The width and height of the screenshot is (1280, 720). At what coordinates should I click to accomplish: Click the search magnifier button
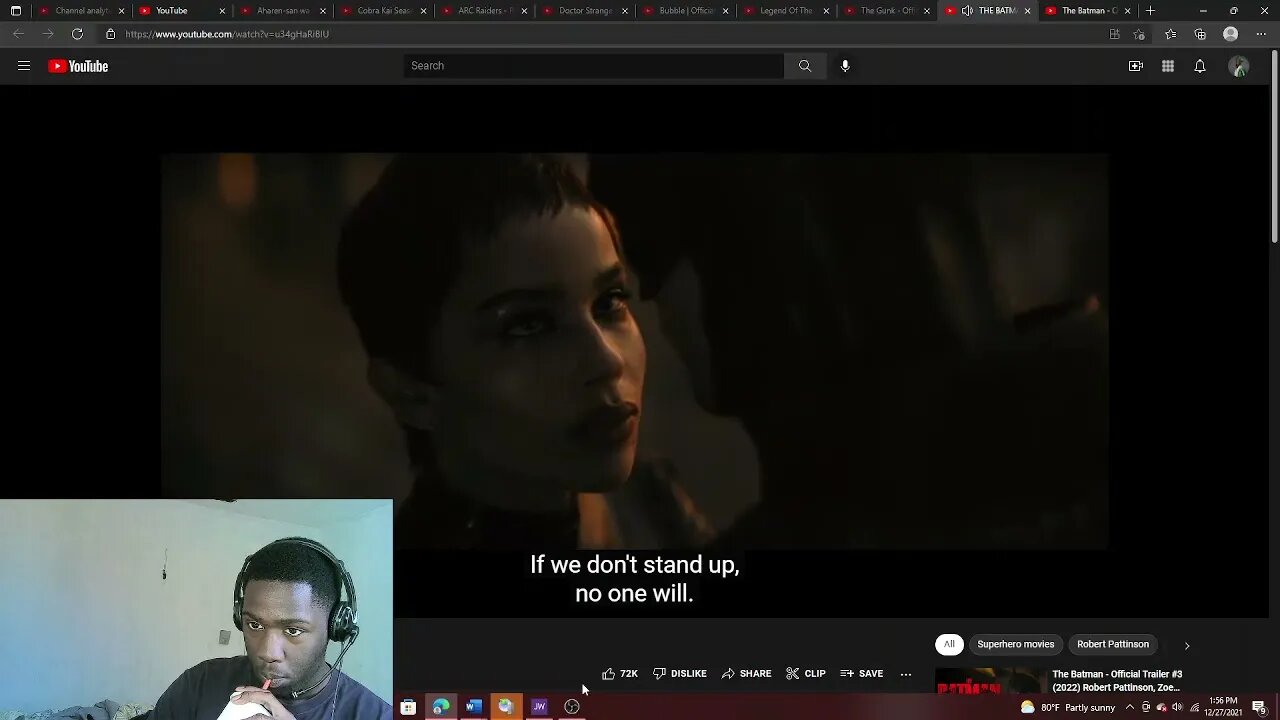805,66
